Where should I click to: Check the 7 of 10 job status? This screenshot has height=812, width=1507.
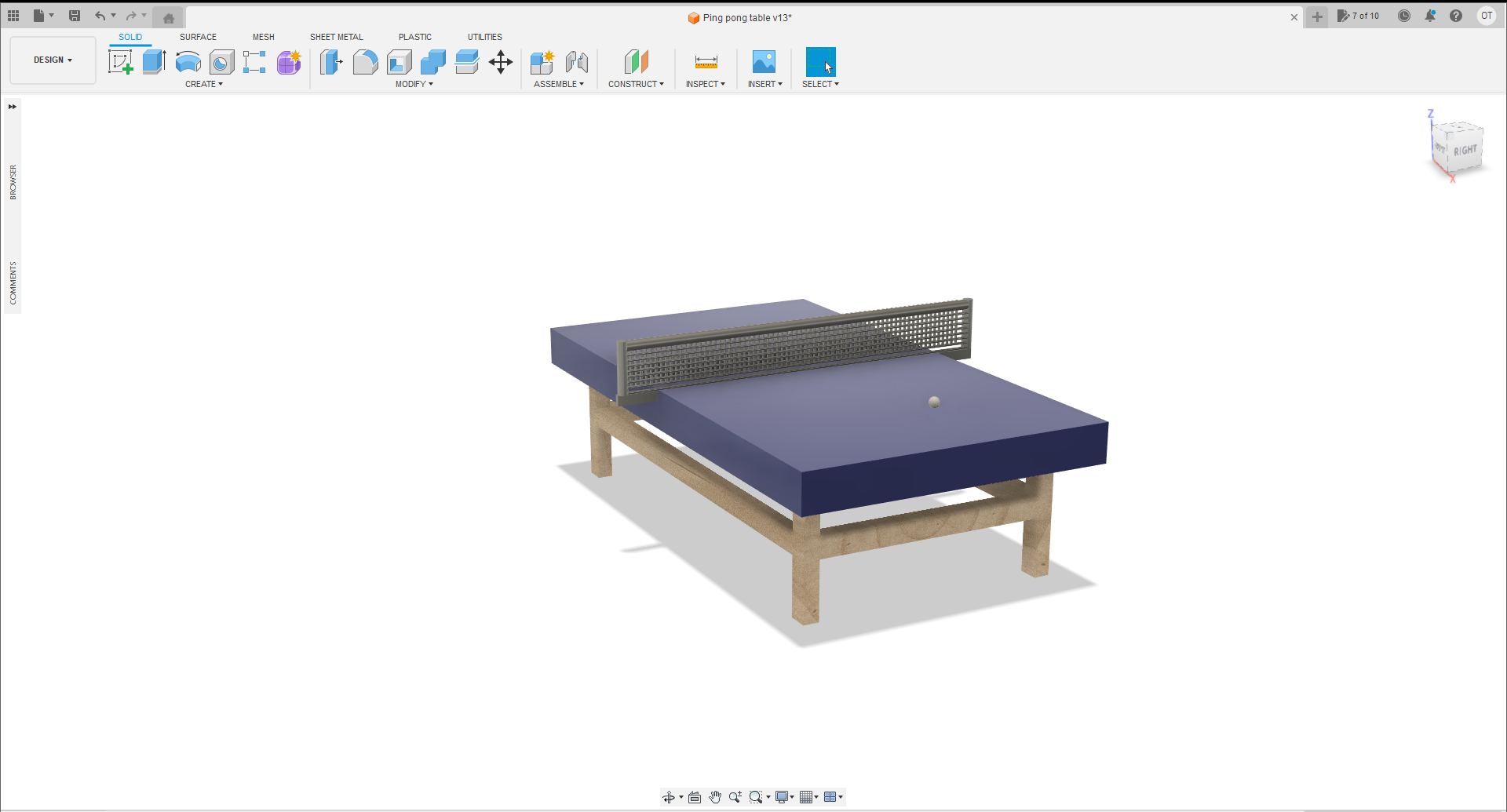[x=1359, y=16]
